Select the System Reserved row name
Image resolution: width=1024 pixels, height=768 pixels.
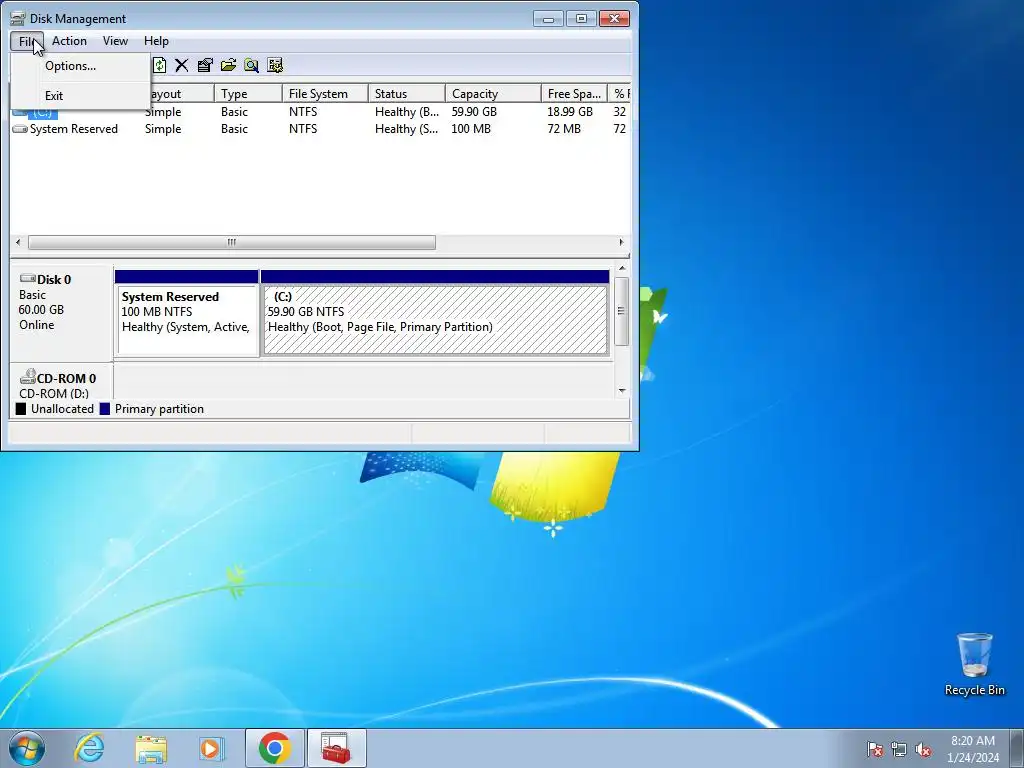click(x=74, y=129)
